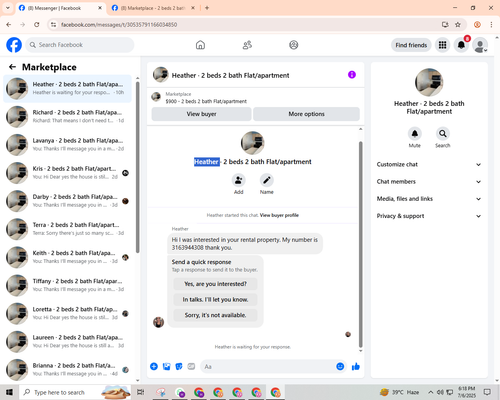Send 'In talks. I'll let you know.' response
Image resolution: width=500 pixels, height=400 pixels.
click(215, 300)
